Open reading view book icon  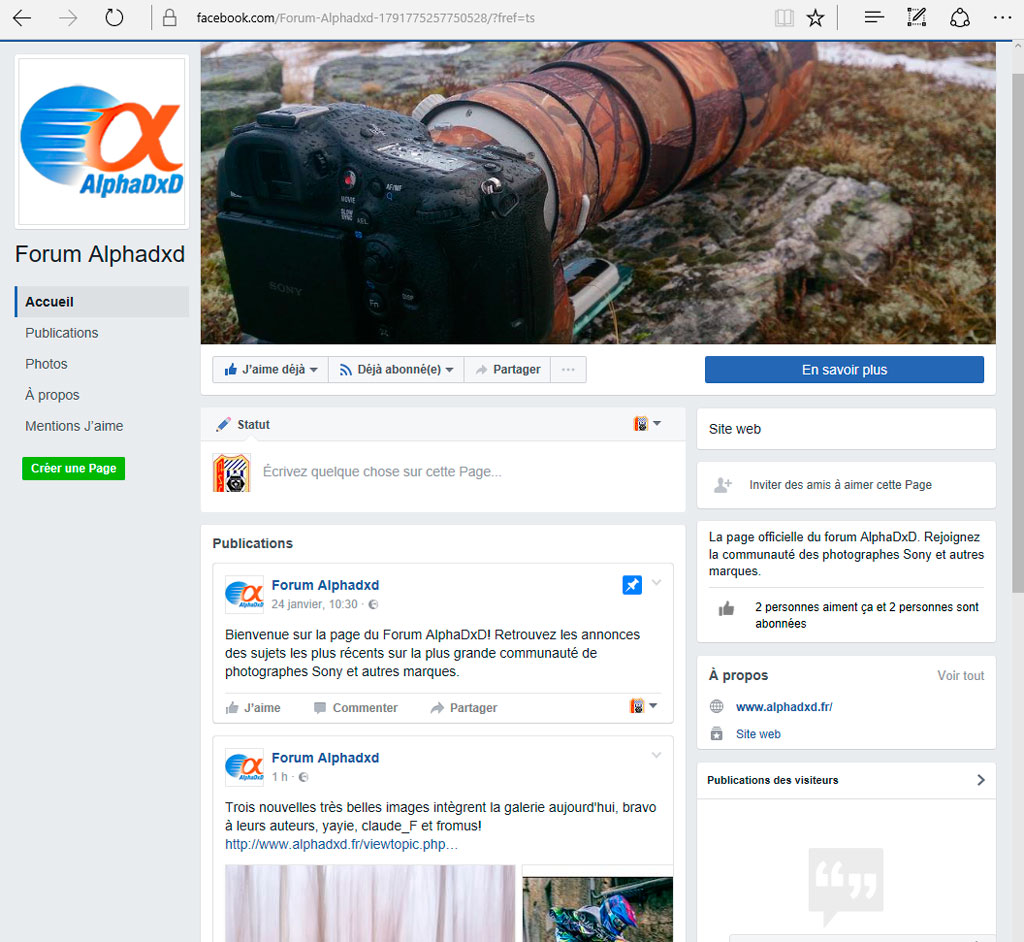(784, 18)
